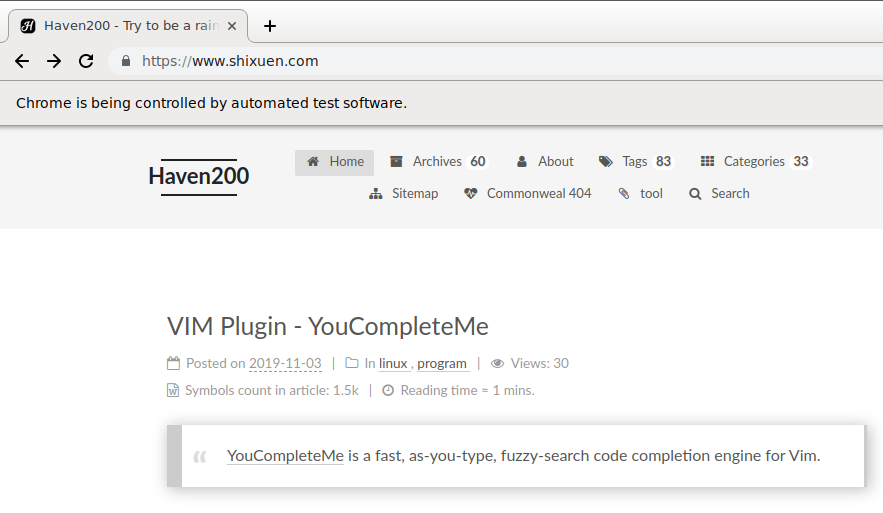
Task: Open the Home menu item
Action: pyautogui.click(x=335, y=162)
